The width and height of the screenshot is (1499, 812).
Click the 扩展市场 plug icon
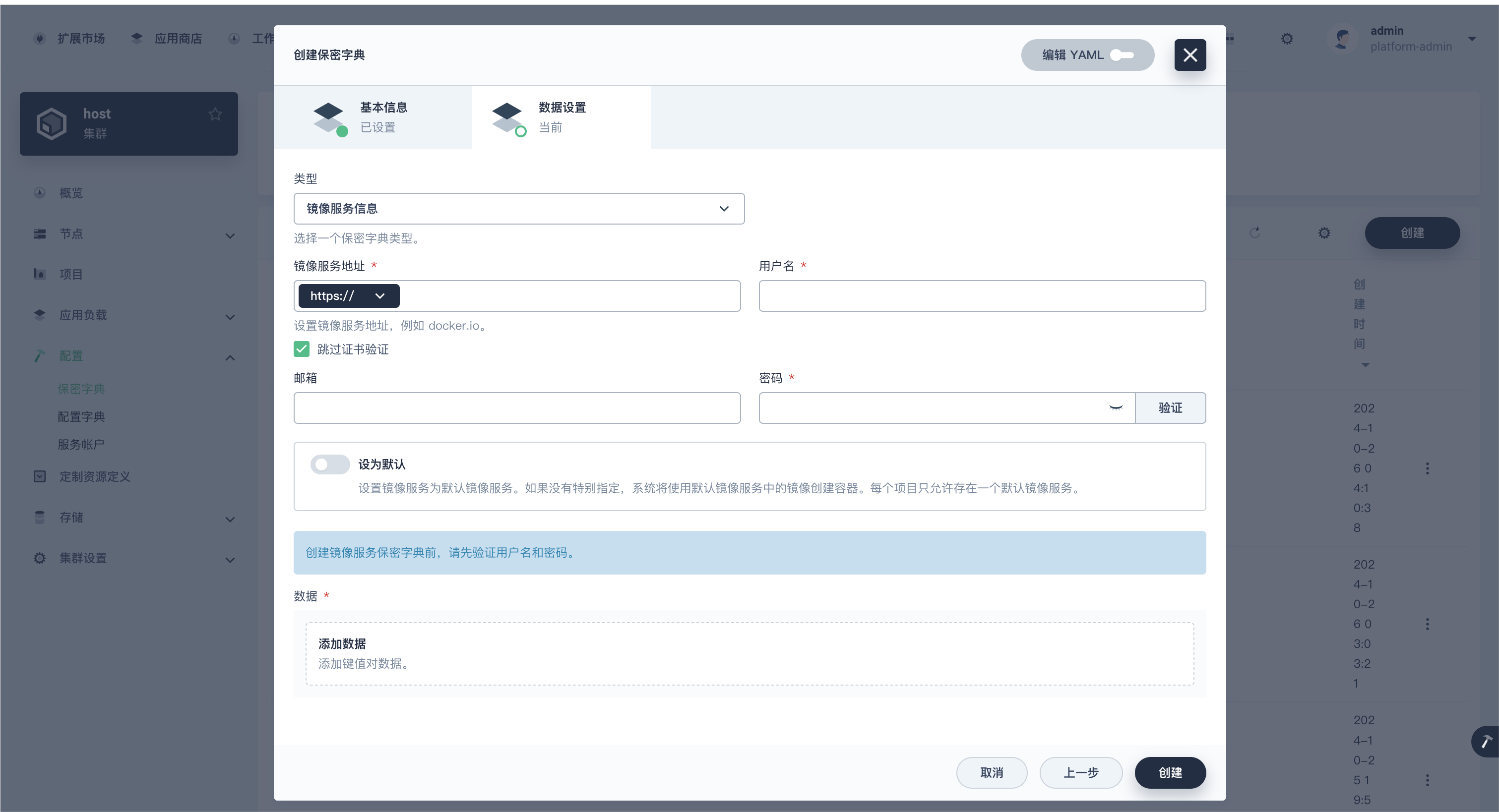pyautogui.click(x=39, y=38)
